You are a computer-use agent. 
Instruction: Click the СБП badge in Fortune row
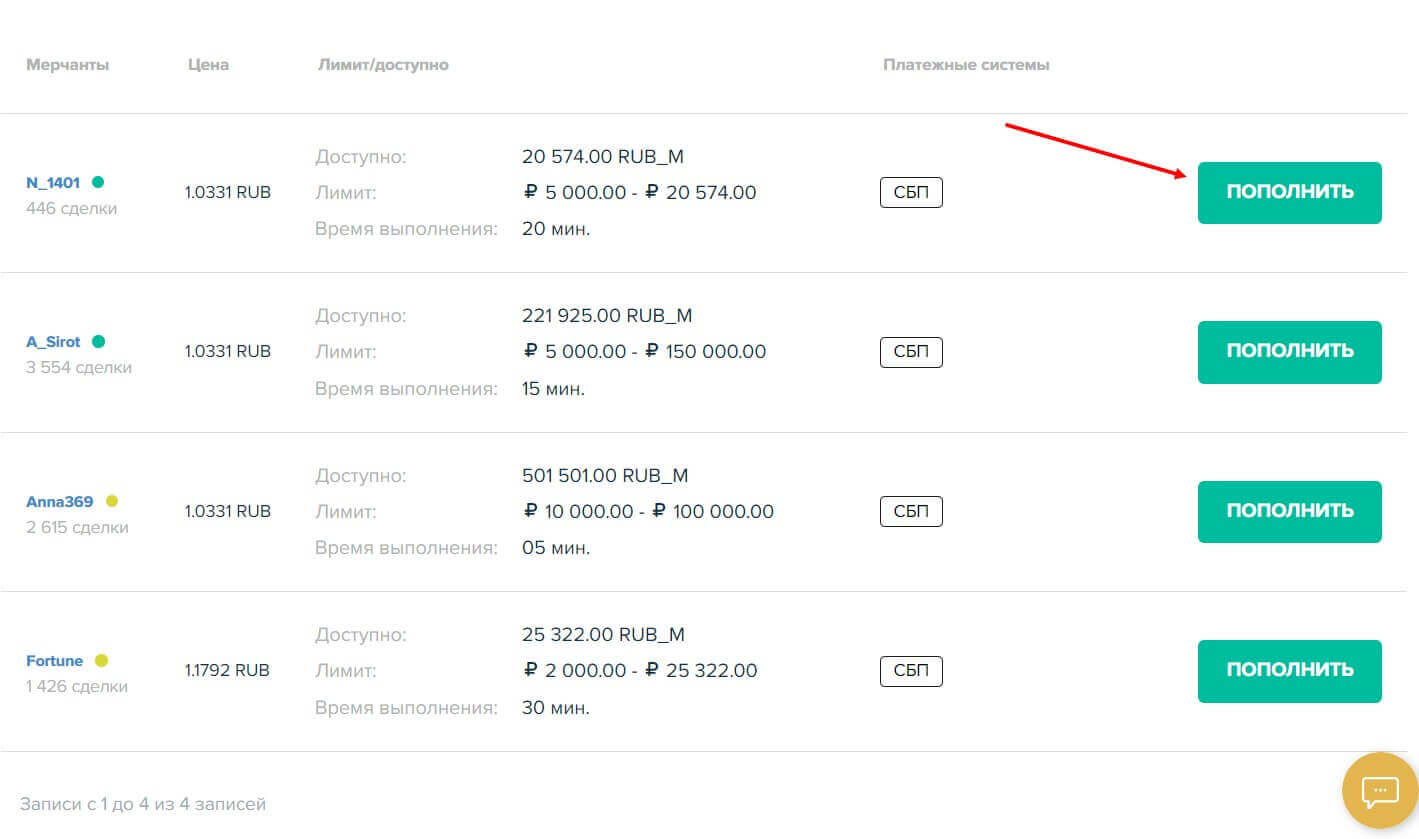(911, 671)
